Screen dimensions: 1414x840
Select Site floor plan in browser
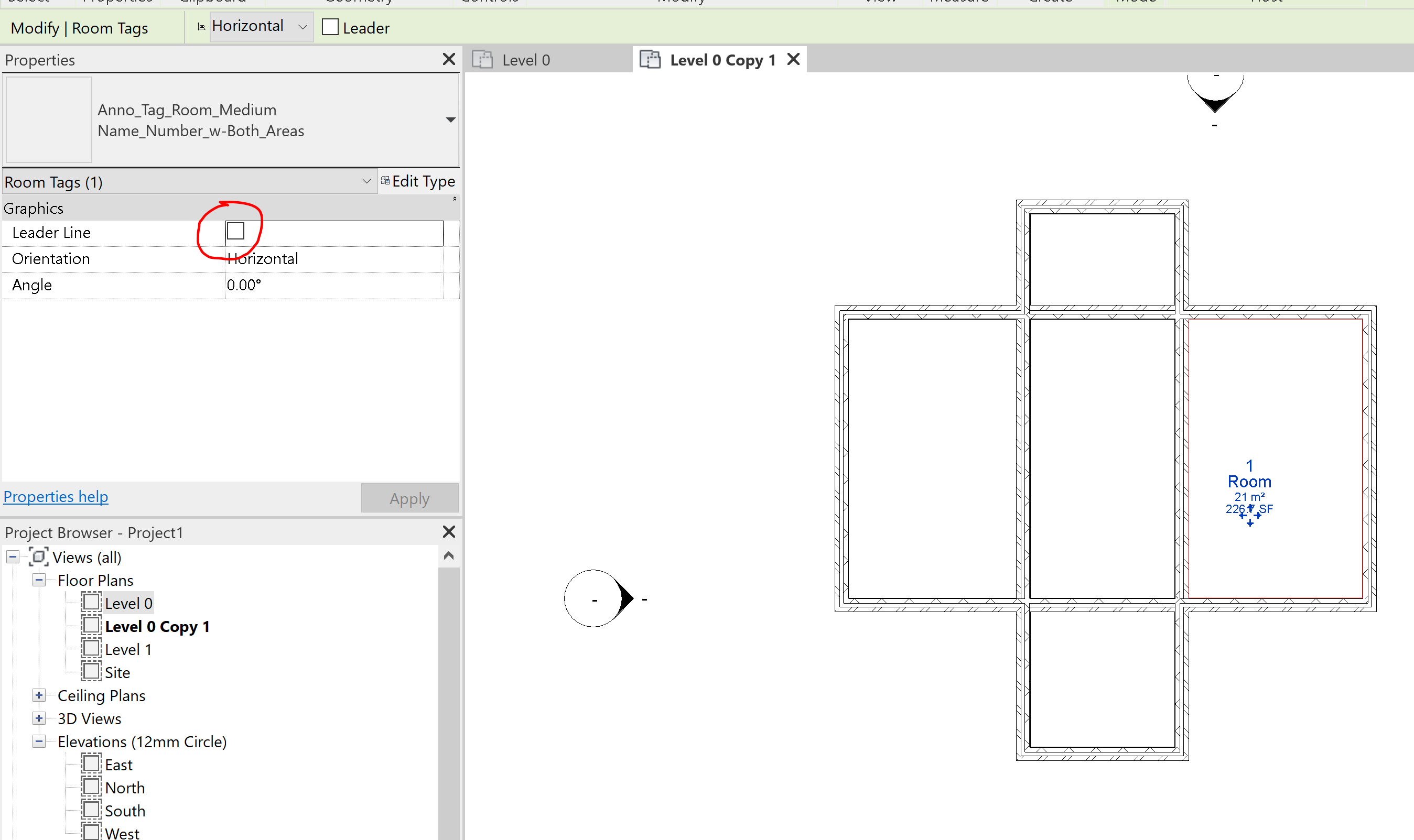(117, 672)
